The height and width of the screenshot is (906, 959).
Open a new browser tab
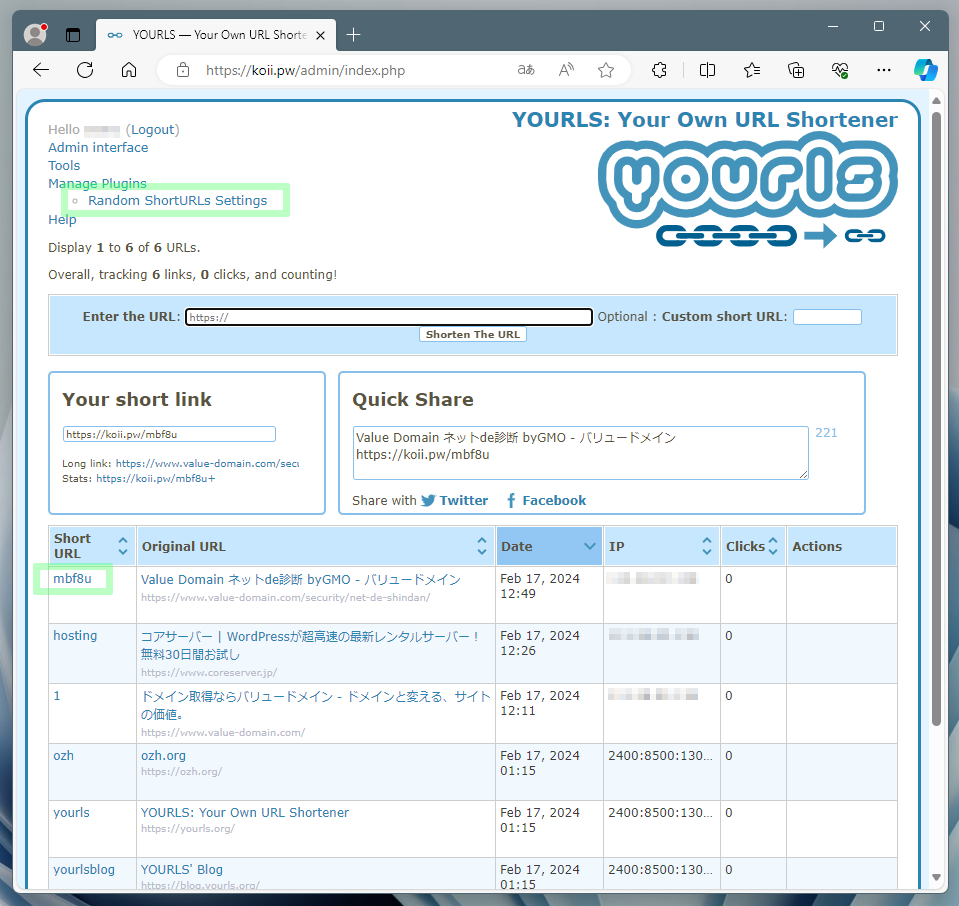(354, 35)
